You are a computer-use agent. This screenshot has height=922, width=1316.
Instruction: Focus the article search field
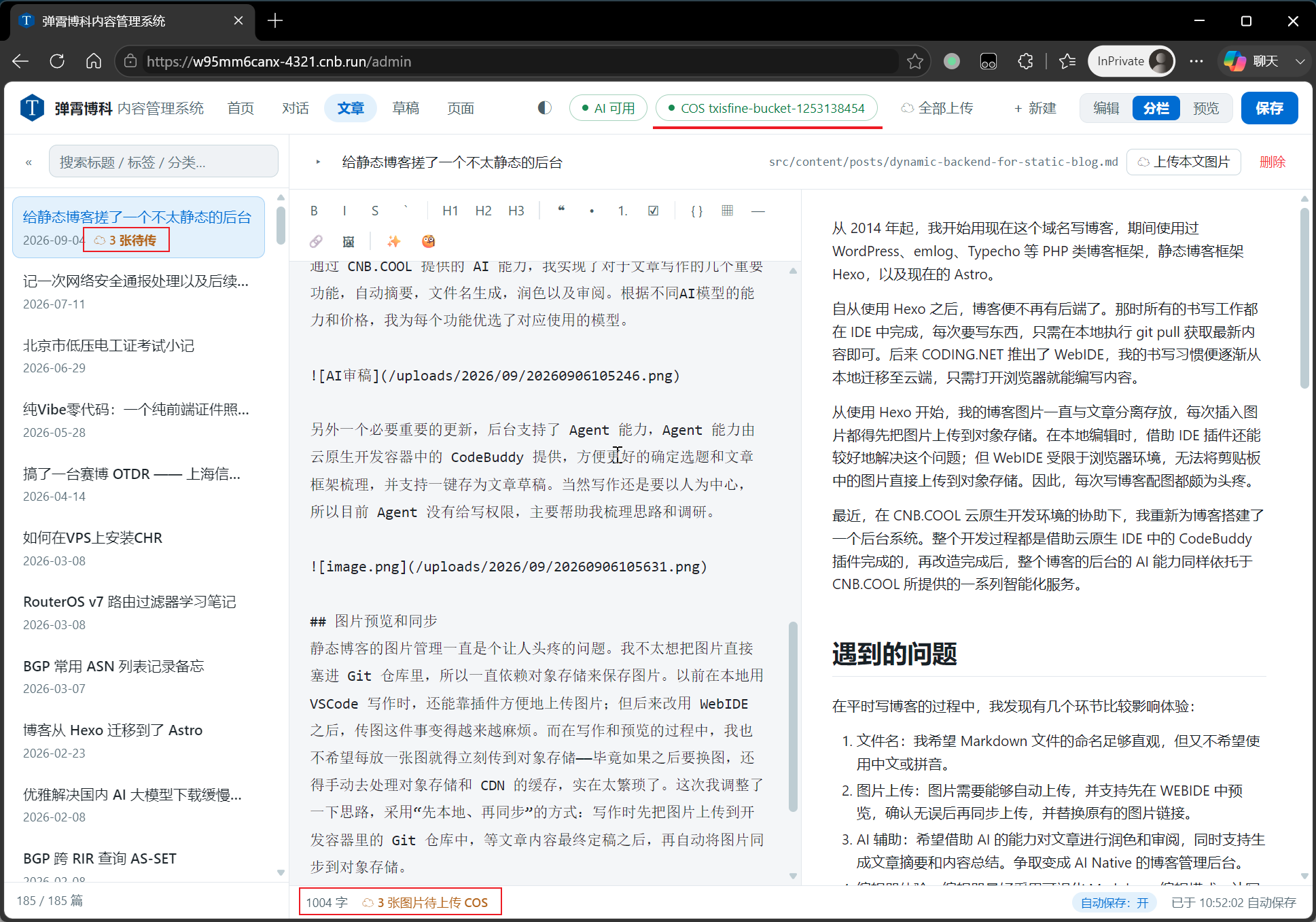[164, 162]
